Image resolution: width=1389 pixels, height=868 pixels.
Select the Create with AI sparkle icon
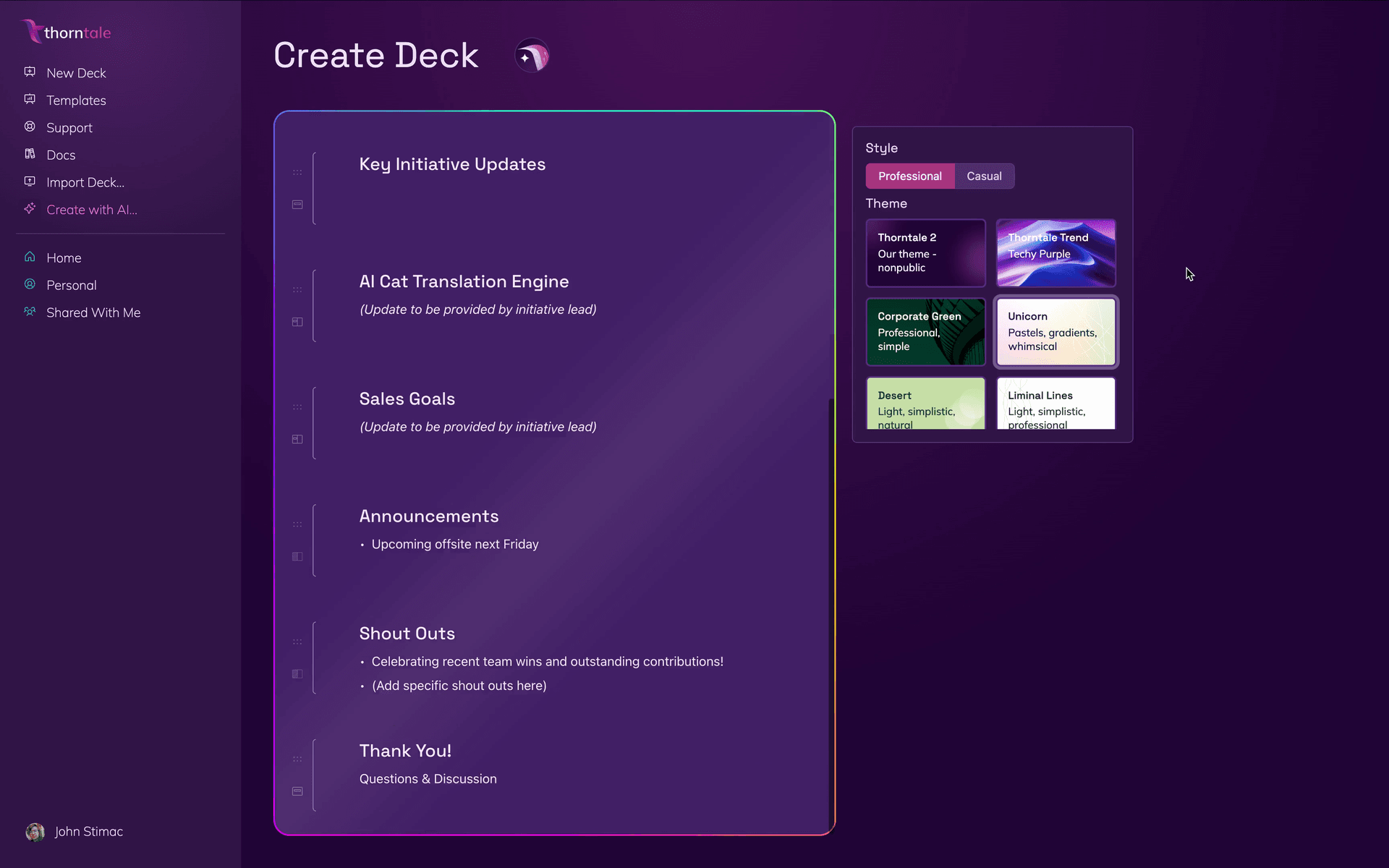coord(30,209)
